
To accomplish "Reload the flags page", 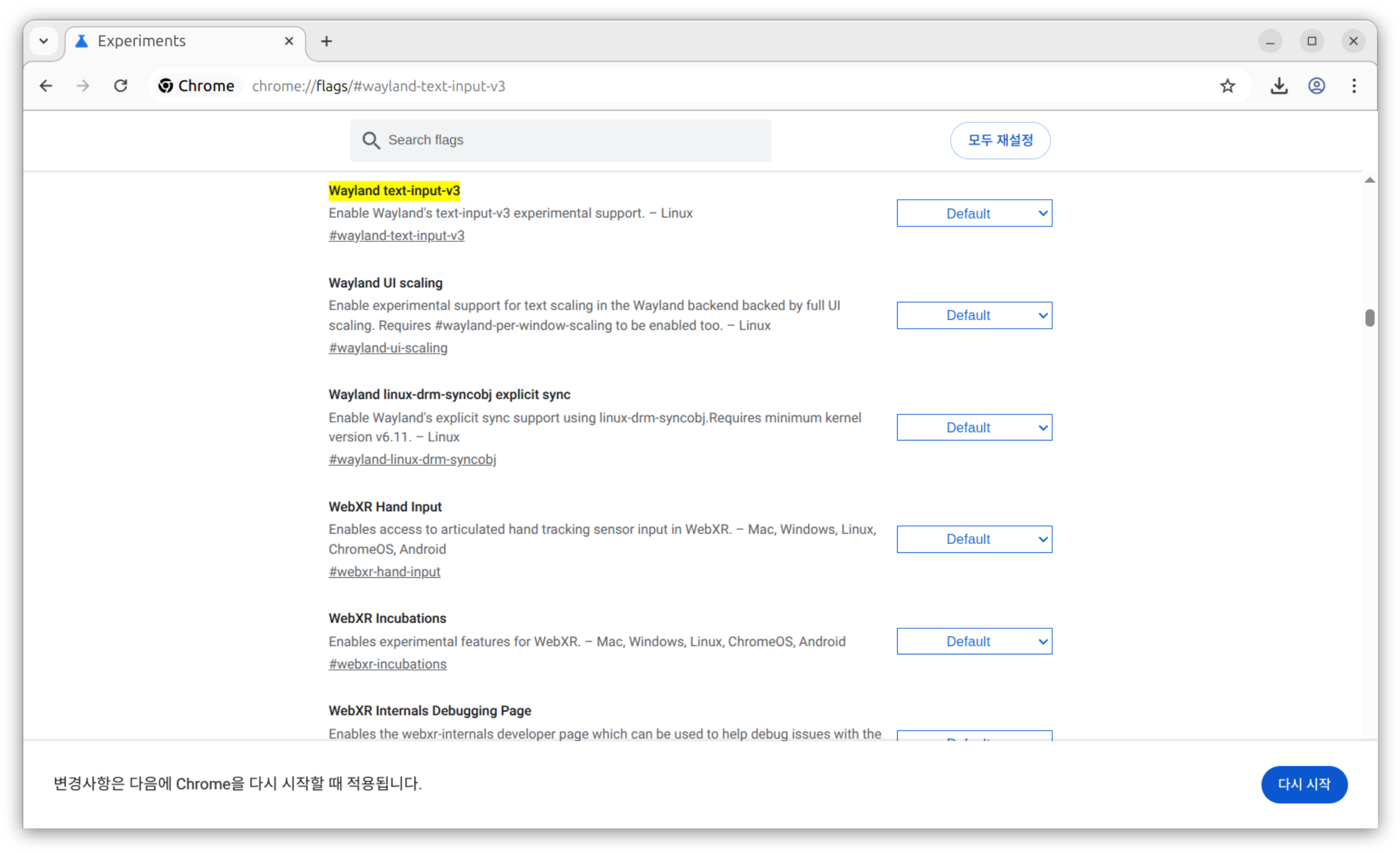I will (121, 86).
